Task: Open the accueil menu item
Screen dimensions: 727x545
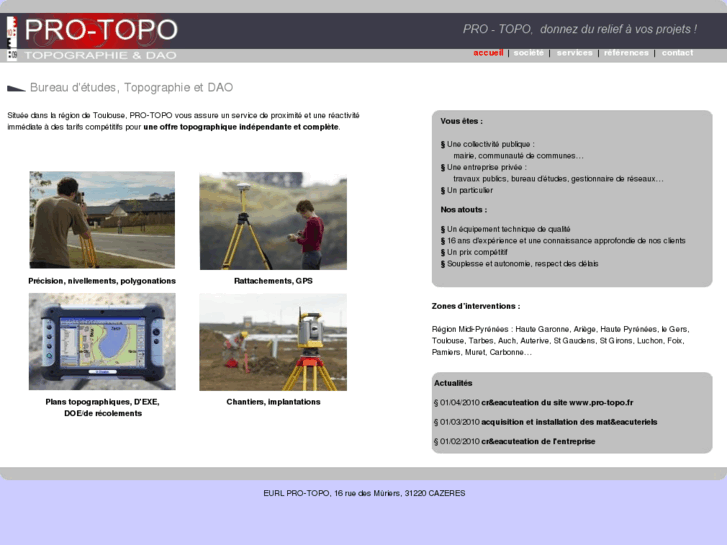Action: [x=488, y=53]
